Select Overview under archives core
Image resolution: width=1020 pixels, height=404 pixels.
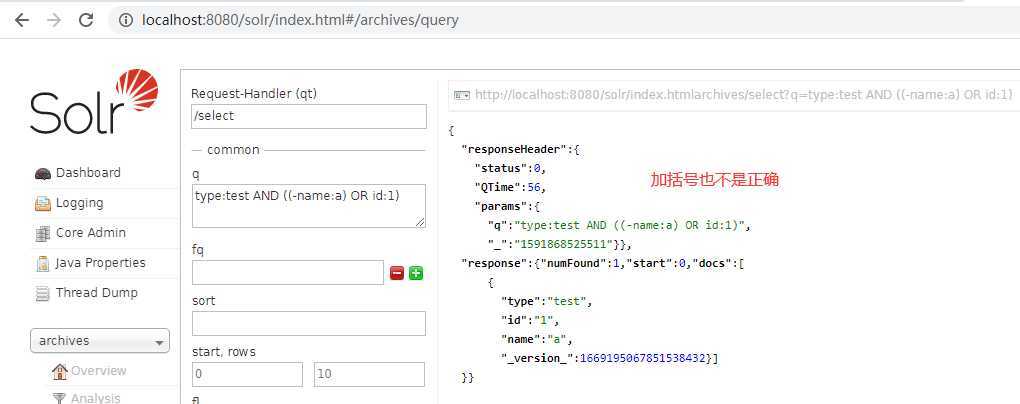98,371
